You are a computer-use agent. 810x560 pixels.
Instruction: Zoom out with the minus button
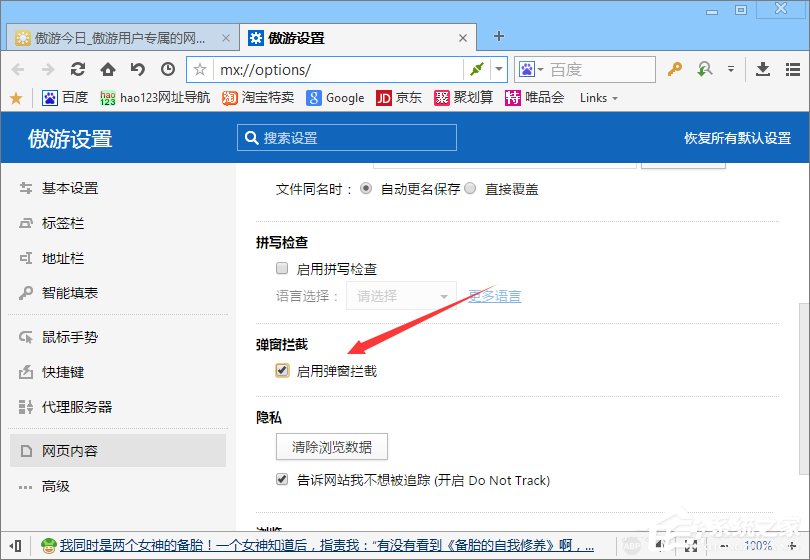point(724,546)
